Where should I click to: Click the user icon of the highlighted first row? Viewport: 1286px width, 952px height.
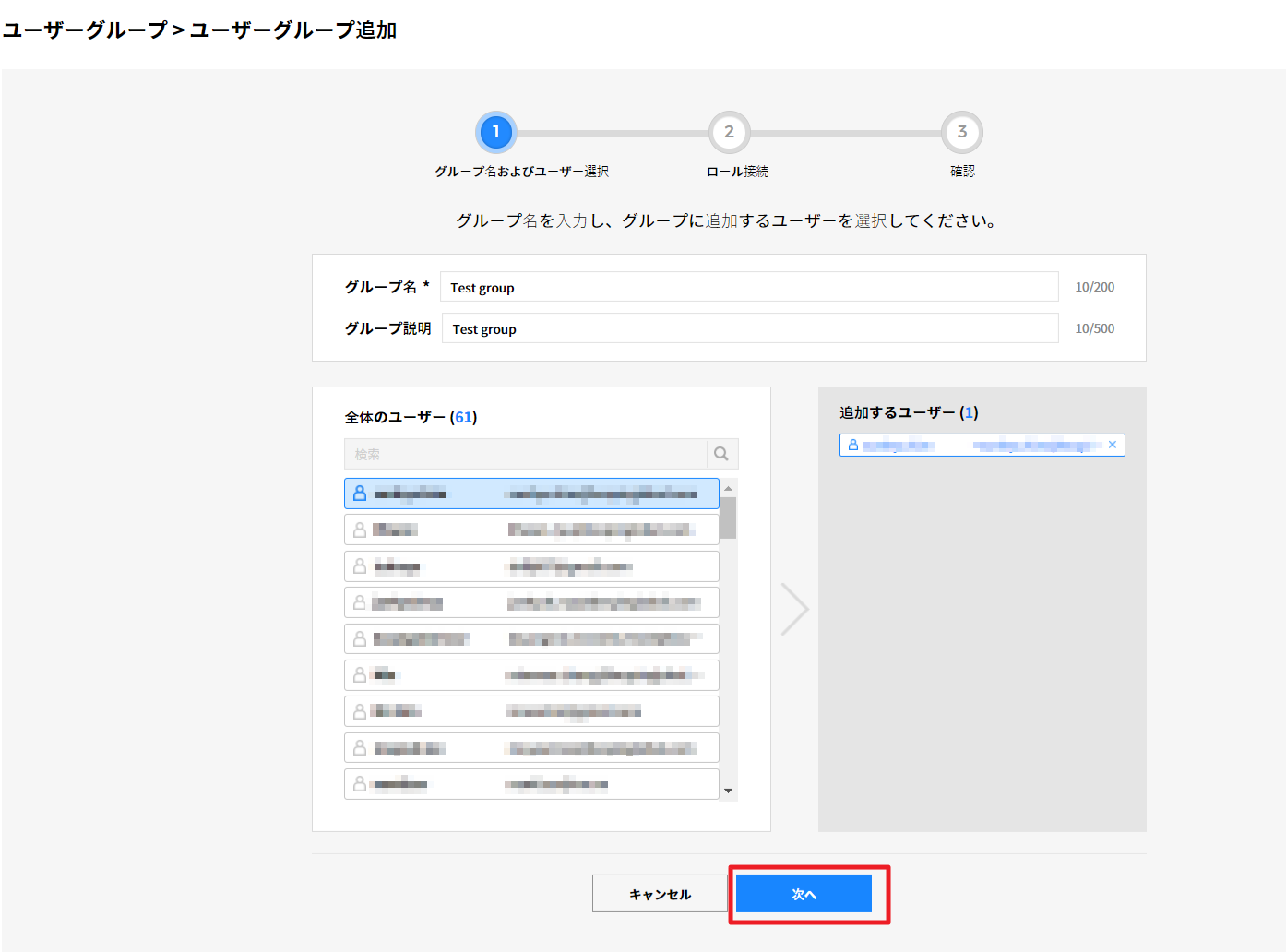360,494
